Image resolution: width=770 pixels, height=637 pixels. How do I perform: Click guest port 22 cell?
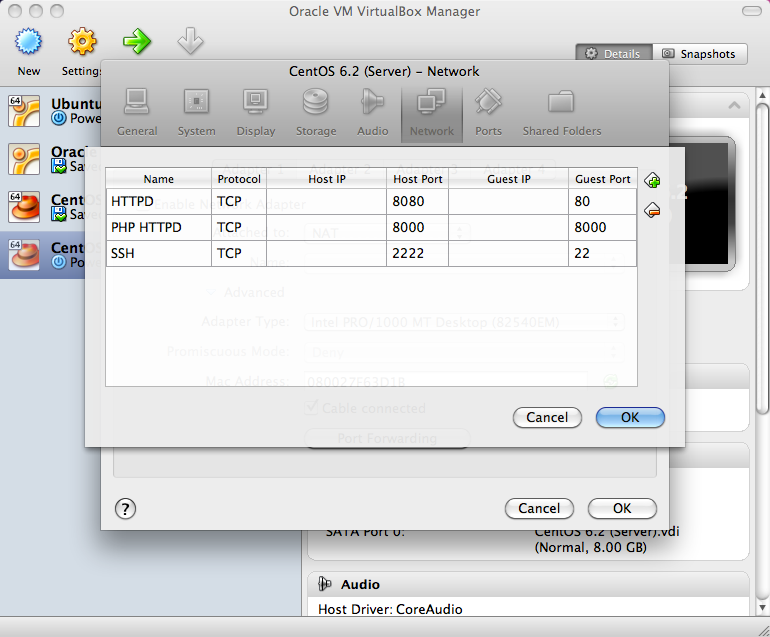point(603,253)
